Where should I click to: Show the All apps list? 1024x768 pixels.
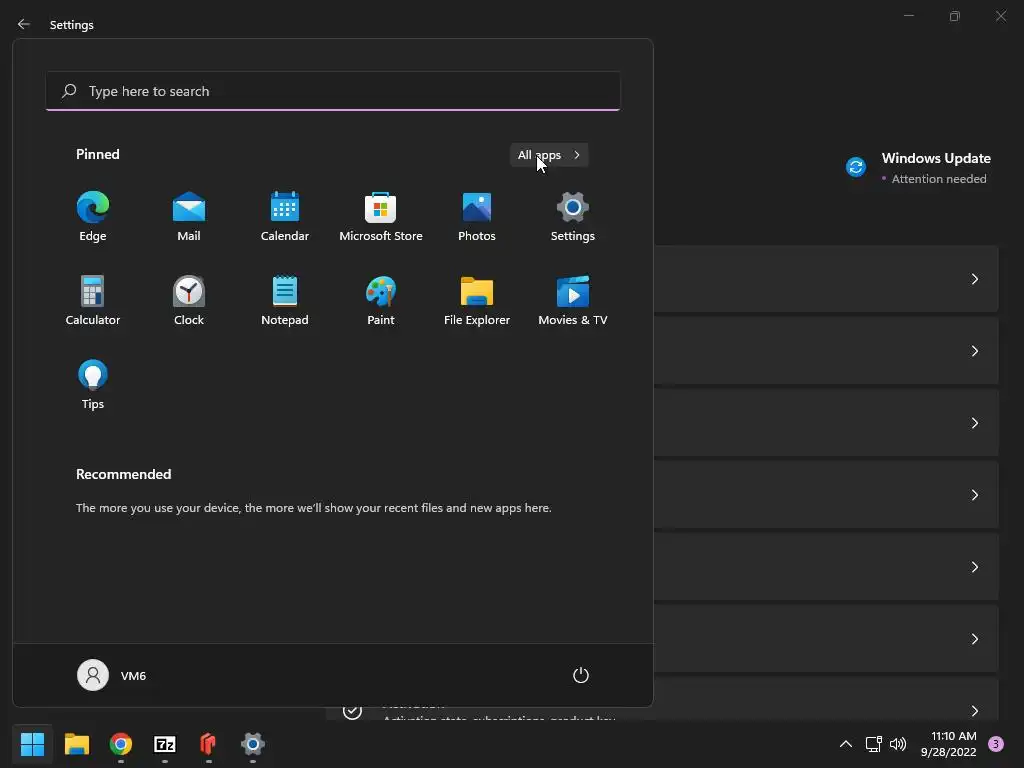tap(549, 155)
